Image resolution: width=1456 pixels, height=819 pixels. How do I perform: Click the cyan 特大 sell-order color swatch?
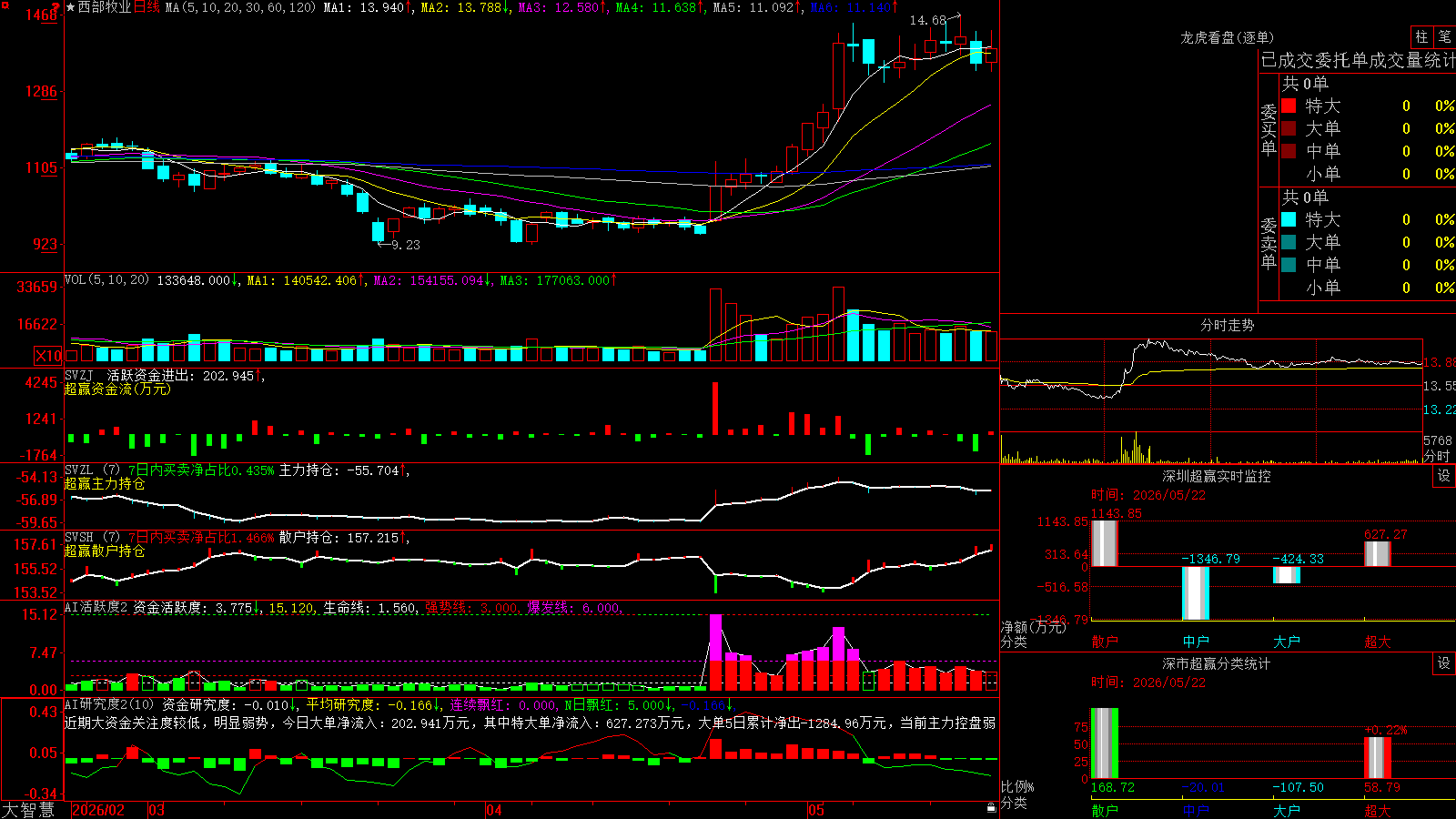[x=1289, y=219]
